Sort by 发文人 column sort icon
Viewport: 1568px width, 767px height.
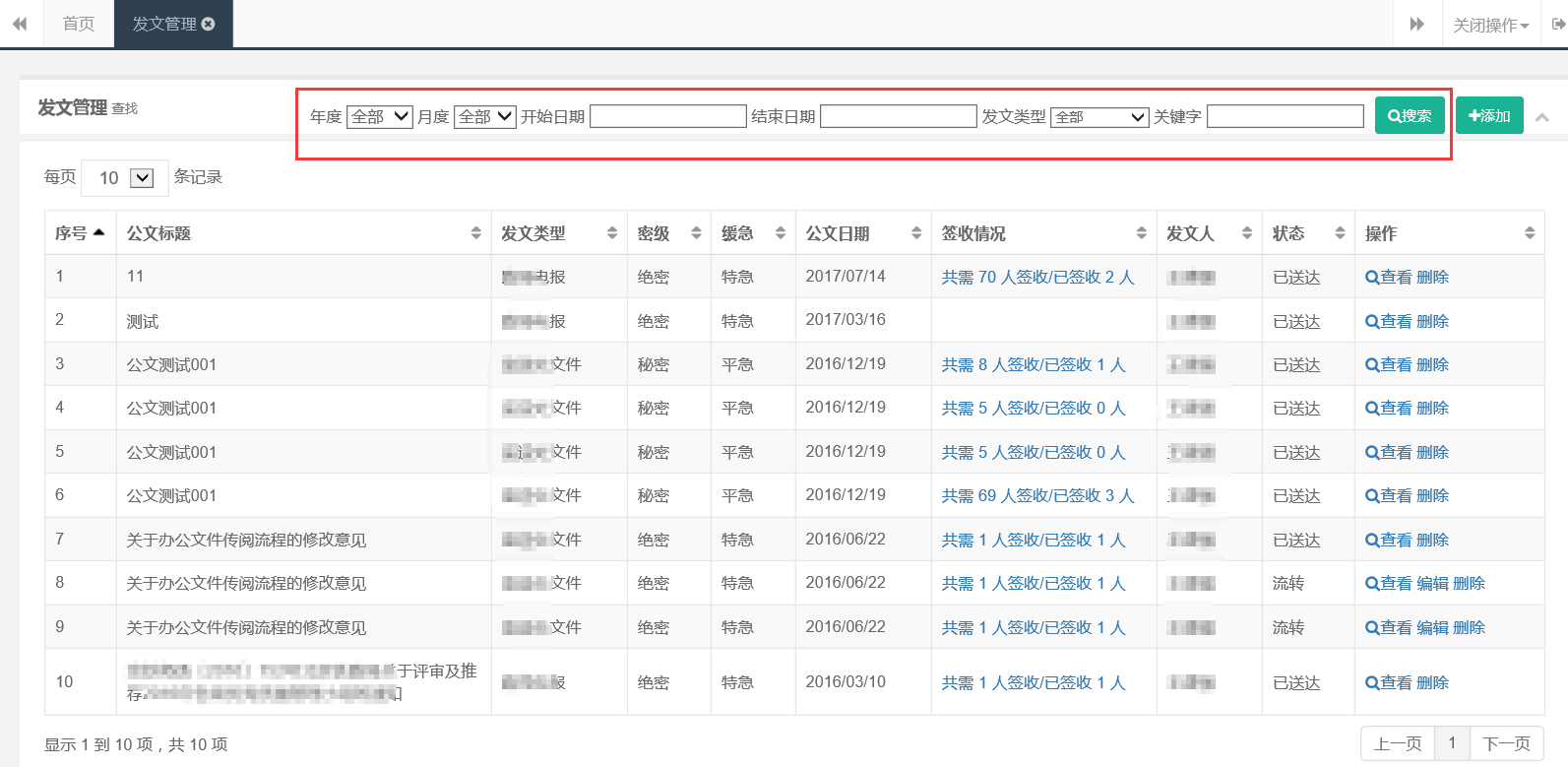[x=1247, y=233]
